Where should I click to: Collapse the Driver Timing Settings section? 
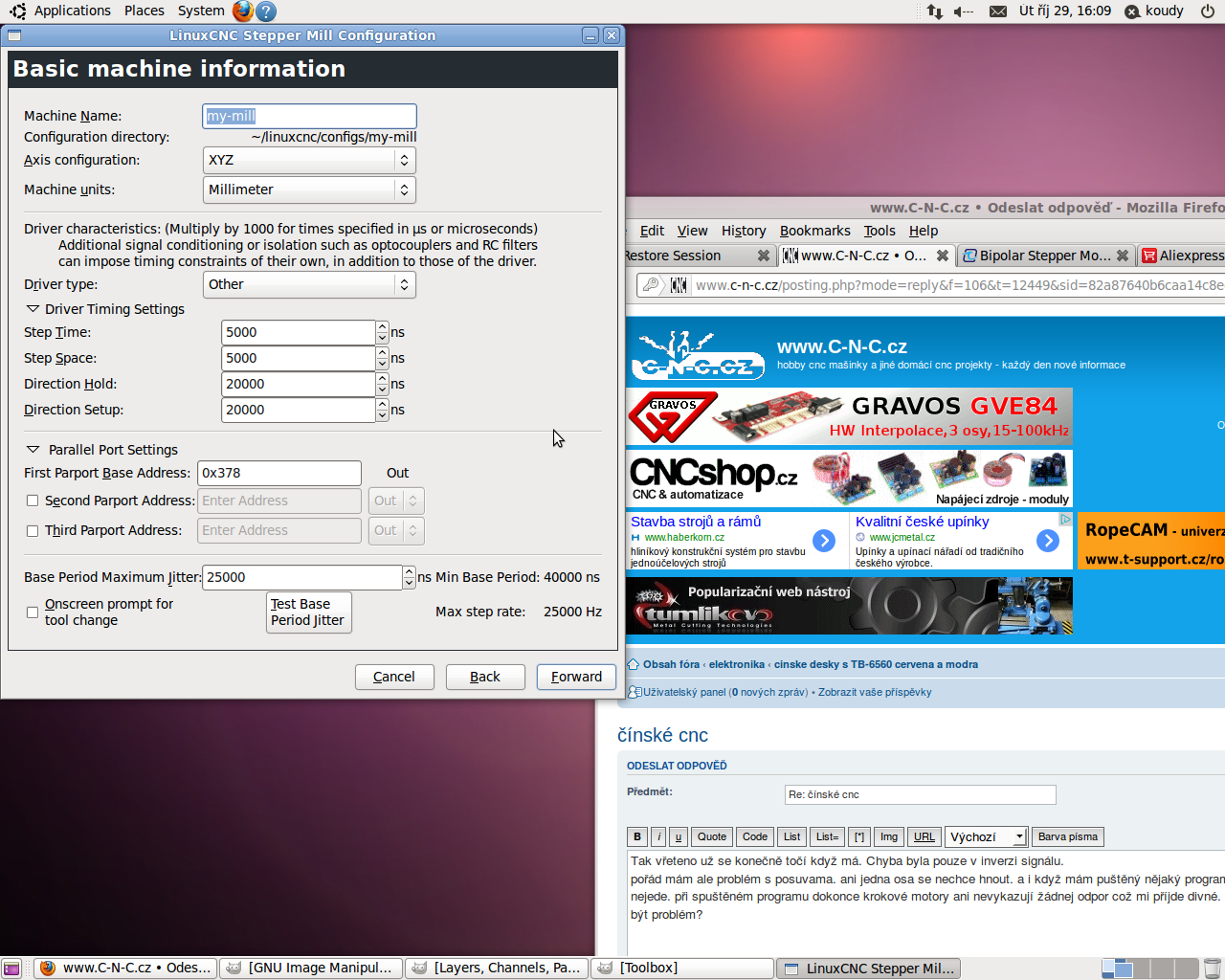click(x=33, y=309)
